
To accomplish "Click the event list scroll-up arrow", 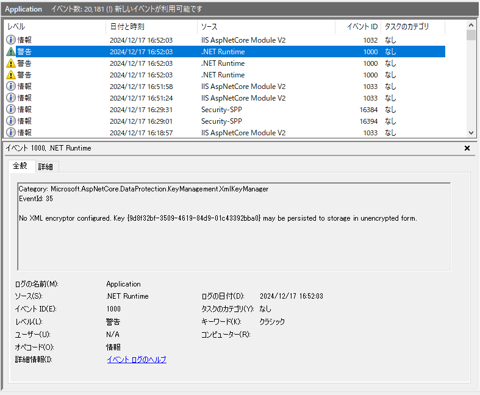I will [471, 25].
